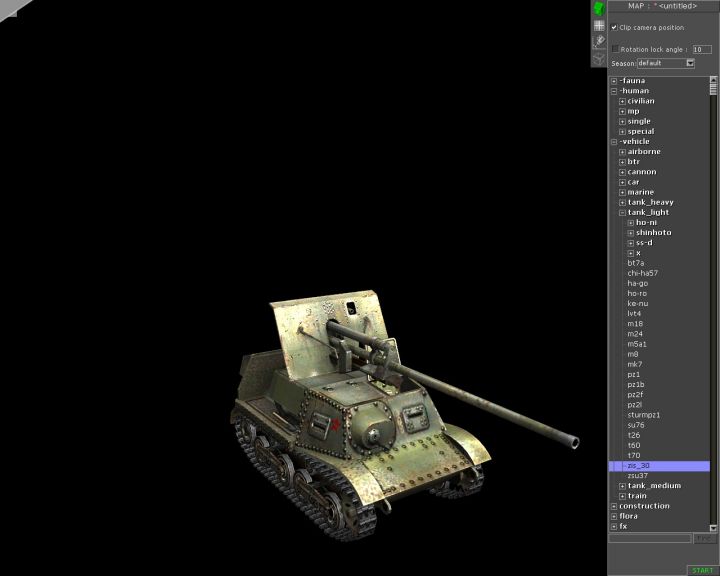Toggle Clip camera position checkbox
The image size is (720, 576).
[615, 27]
